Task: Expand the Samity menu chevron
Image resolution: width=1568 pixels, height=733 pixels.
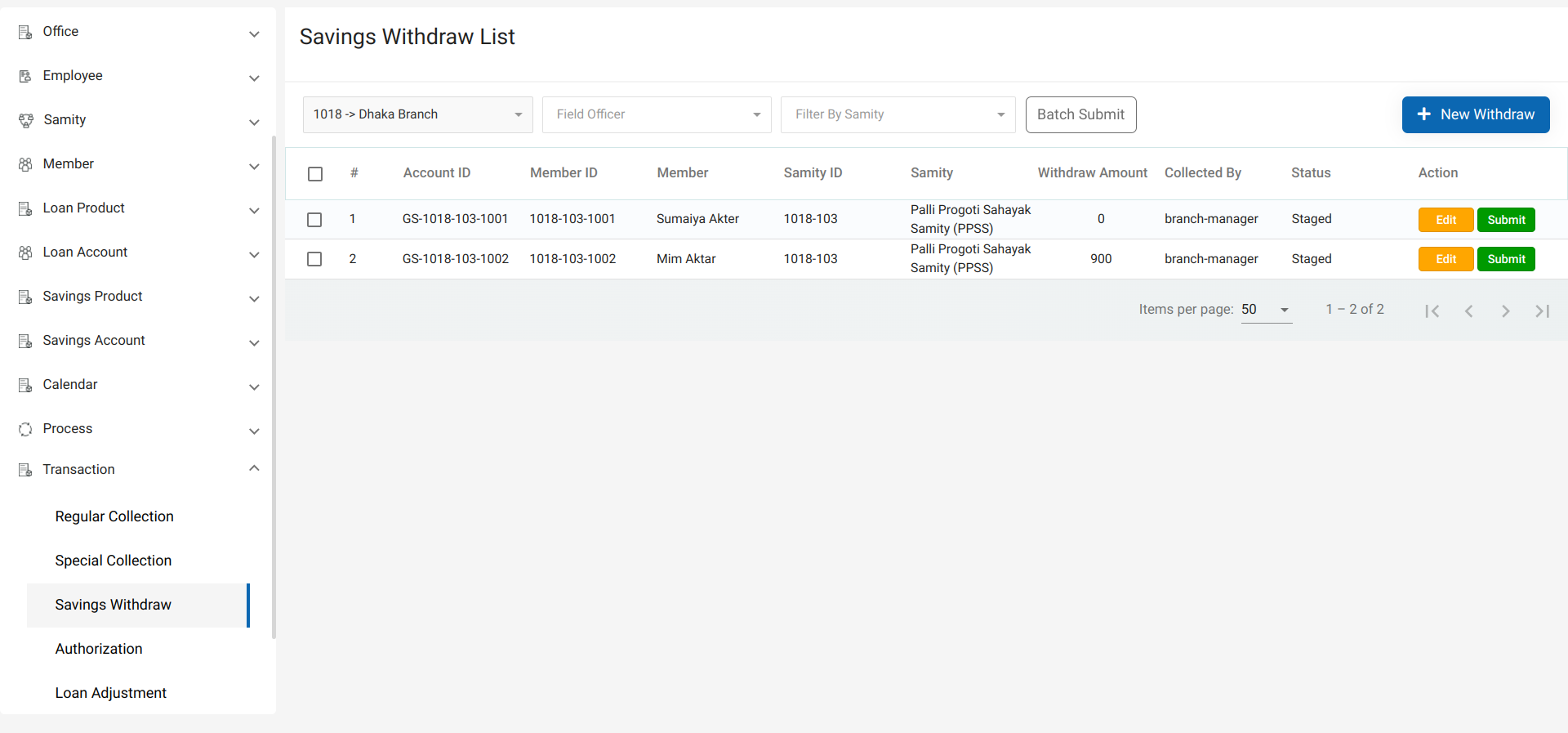Action: point(254,123)
